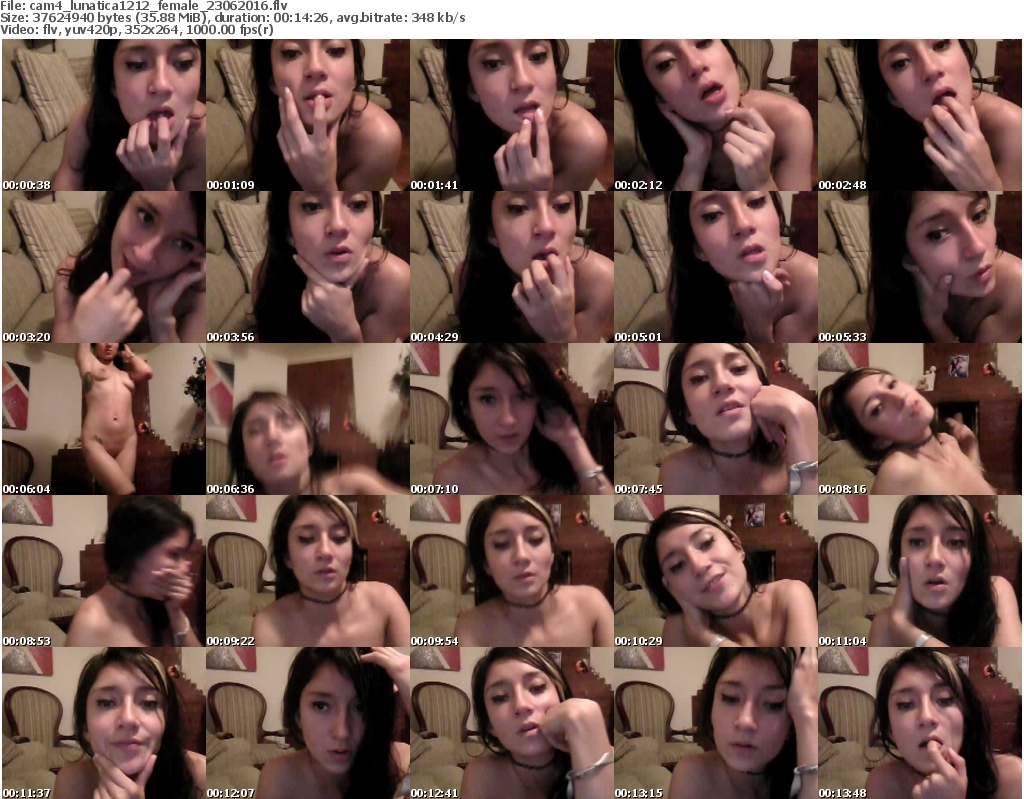The width and height of the screenshot is (1024, 799).
Task: Pick the thumbnail stamped 00:08:16
Action: click(x=920, y=419)
